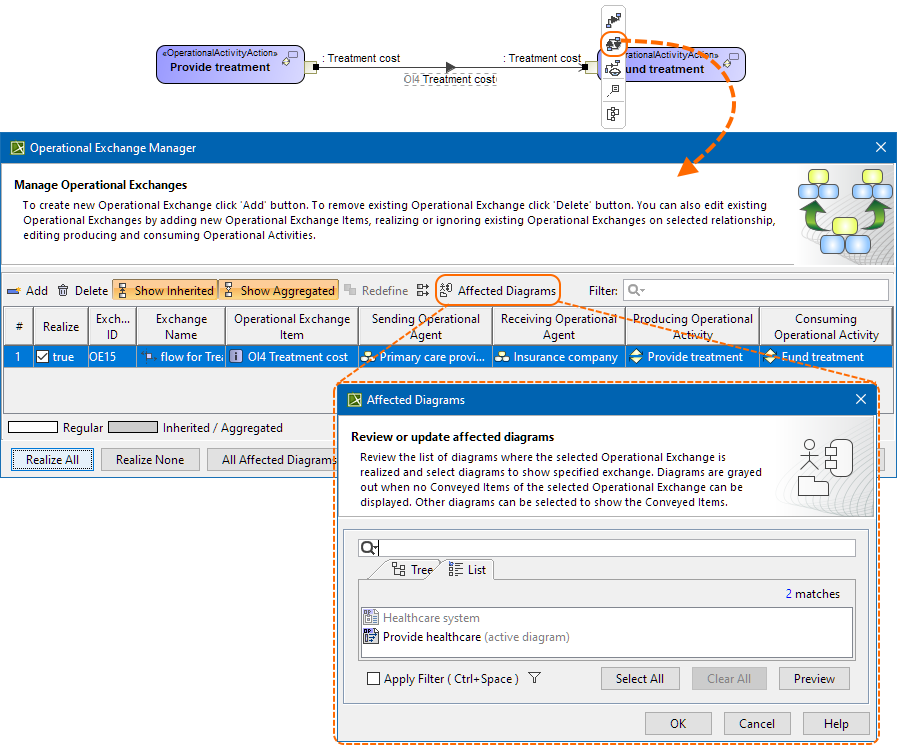Viewport: 897px width, 749px height.
Task: Click the Preview button
Action: [x=814, y=678]
